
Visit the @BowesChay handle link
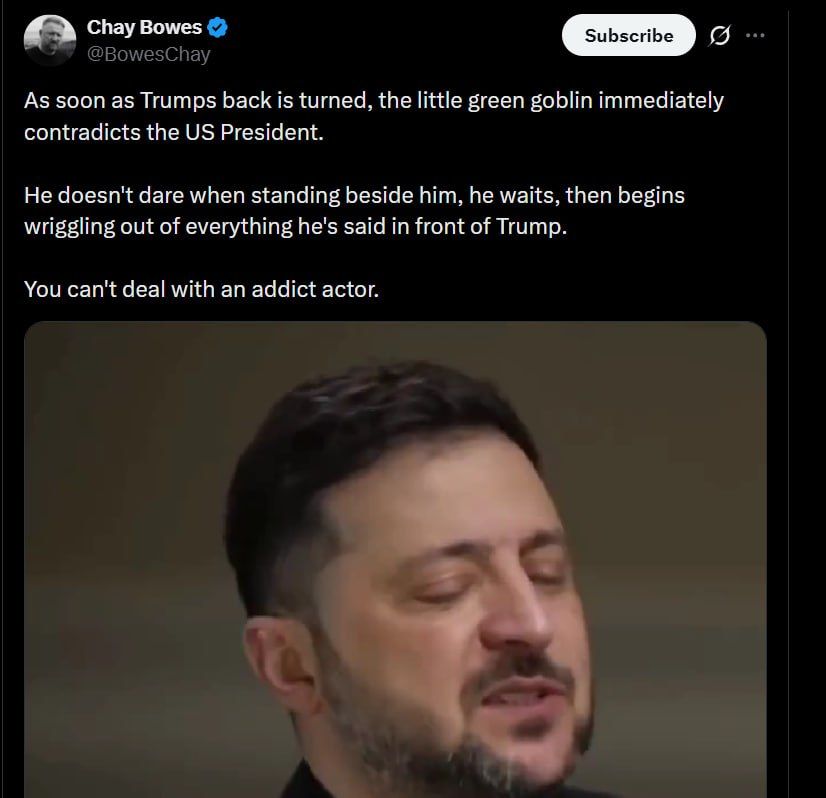coord(148,54)
